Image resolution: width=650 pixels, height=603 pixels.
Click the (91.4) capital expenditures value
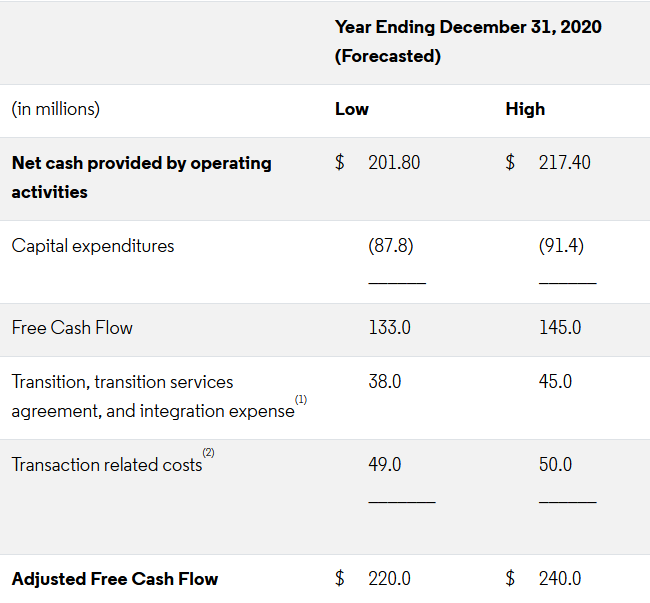[x=561, y=246]
